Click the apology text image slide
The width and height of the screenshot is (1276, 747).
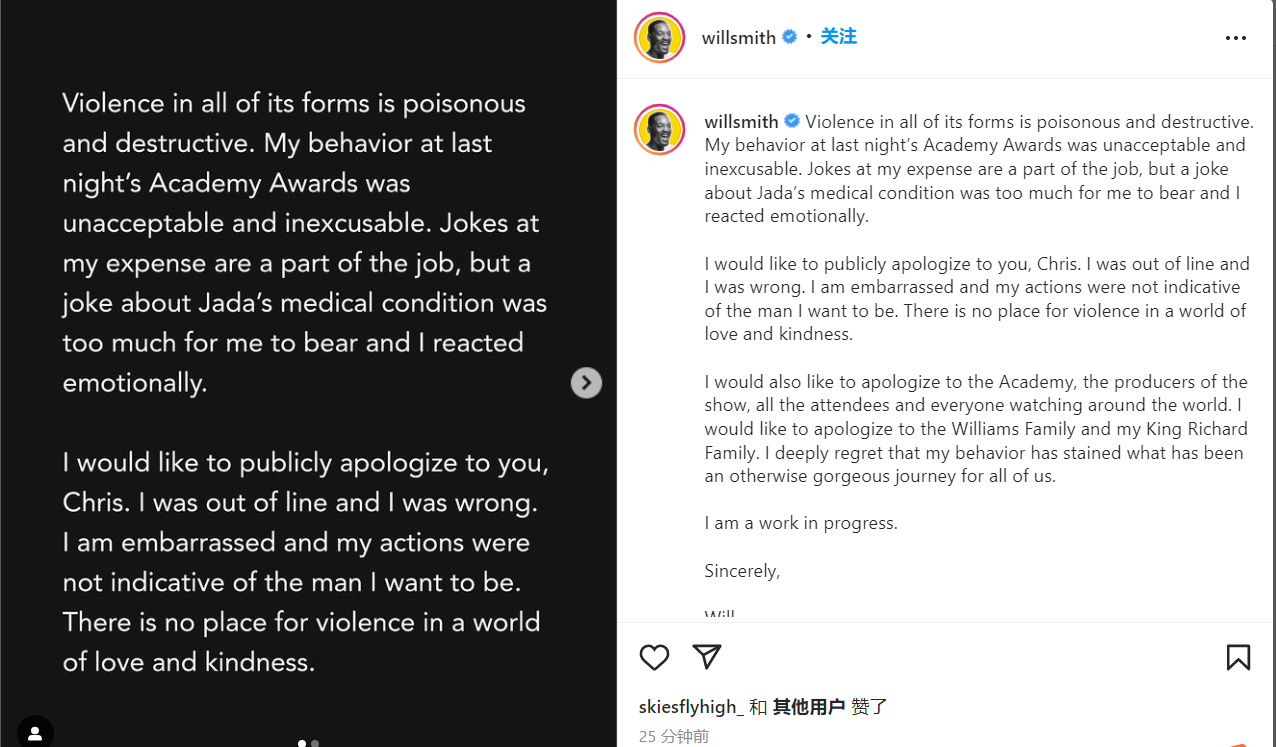[x=305, y=382]
